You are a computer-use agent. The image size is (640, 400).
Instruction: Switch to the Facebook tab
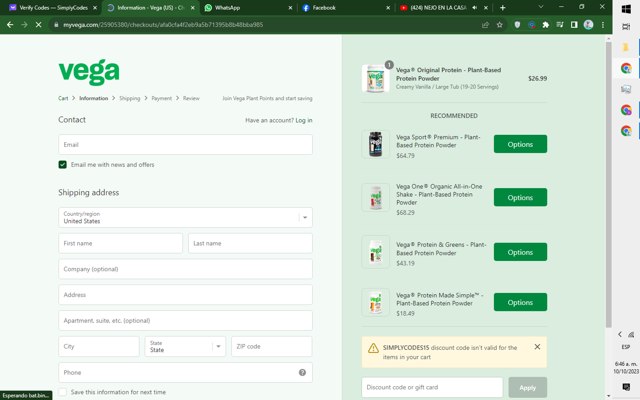tap(346, 8)
